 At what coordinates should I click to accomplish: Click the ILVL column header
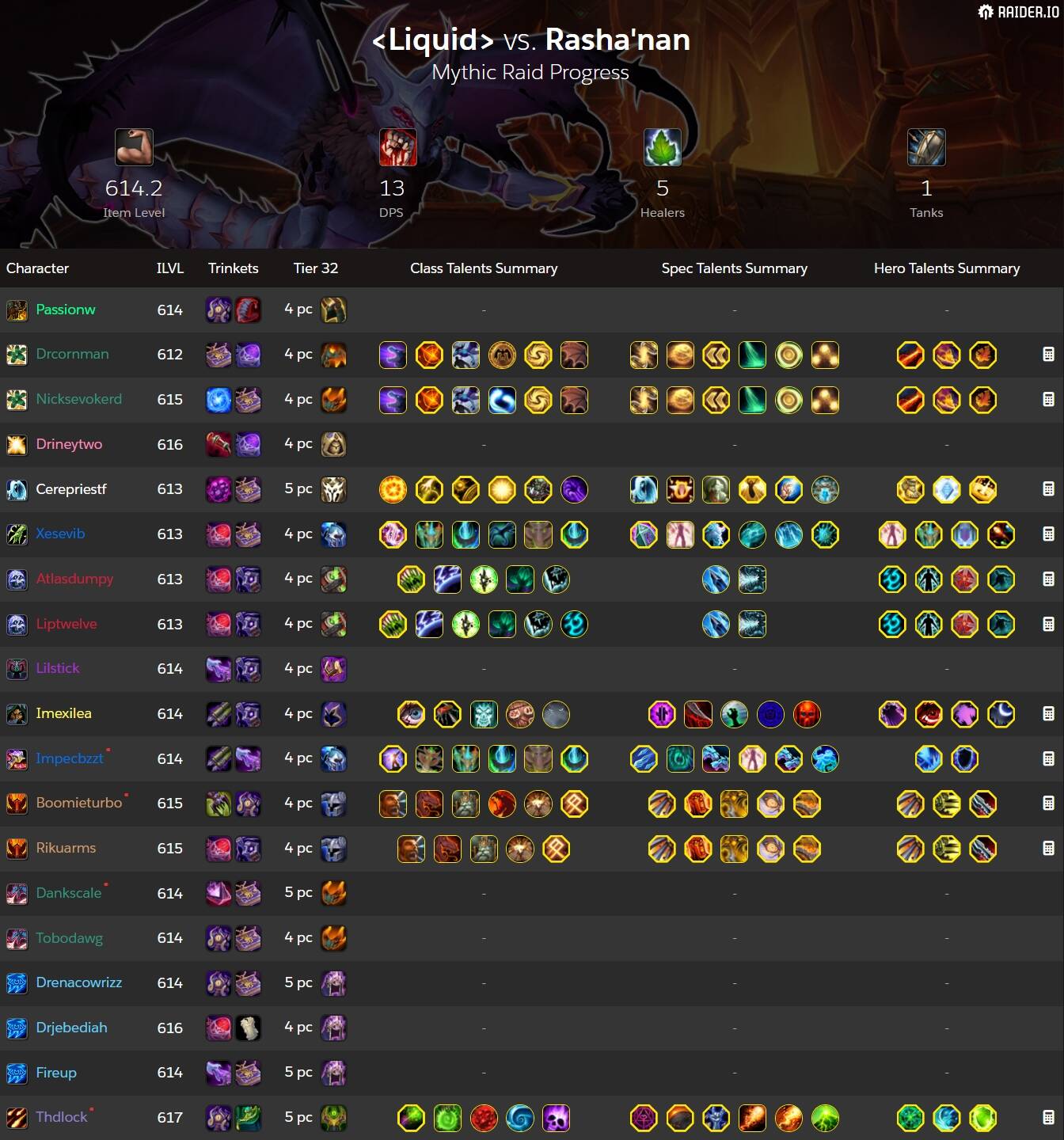click(x=170, y=268)
